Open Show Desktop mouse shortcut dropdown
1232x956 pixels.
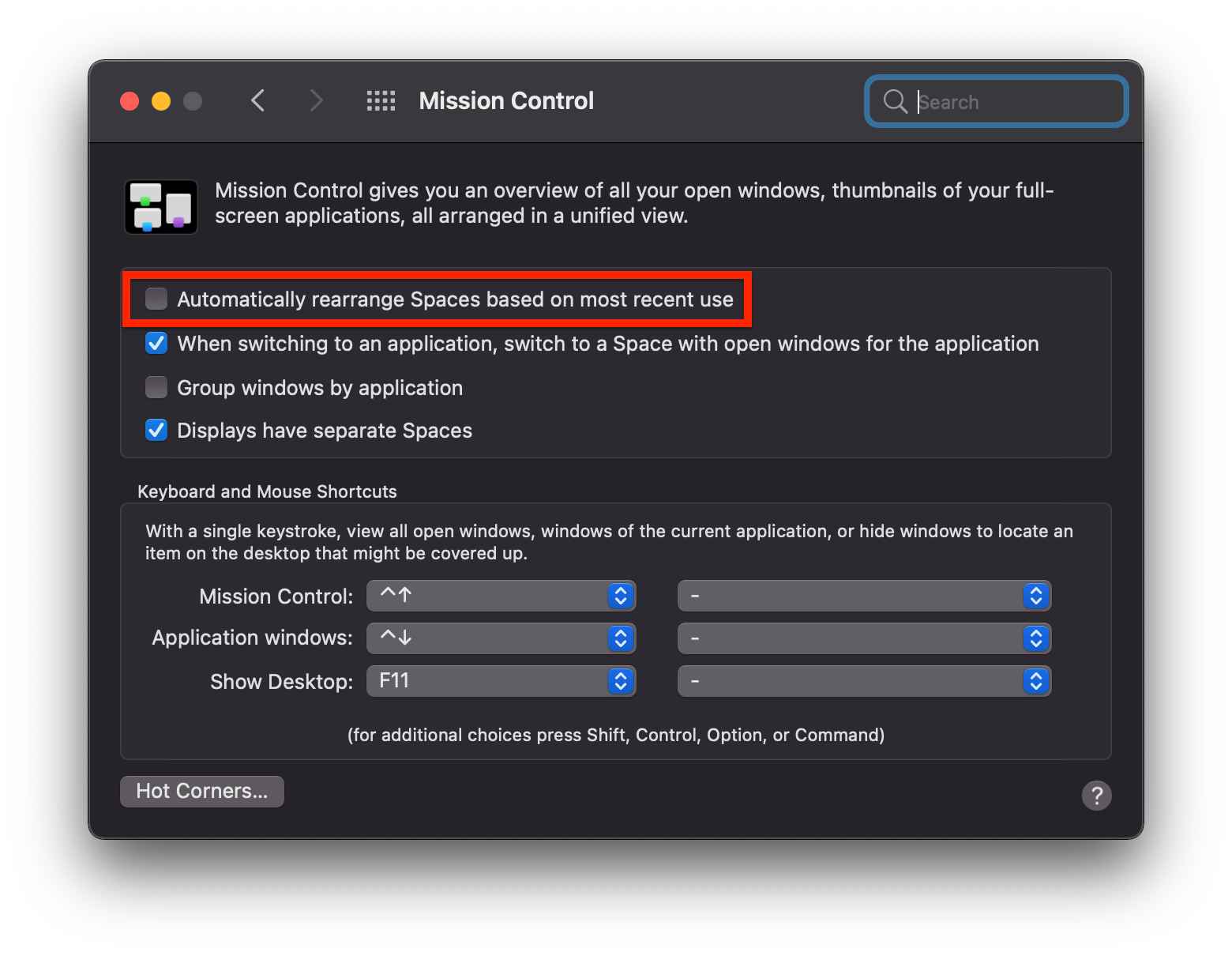865,681
